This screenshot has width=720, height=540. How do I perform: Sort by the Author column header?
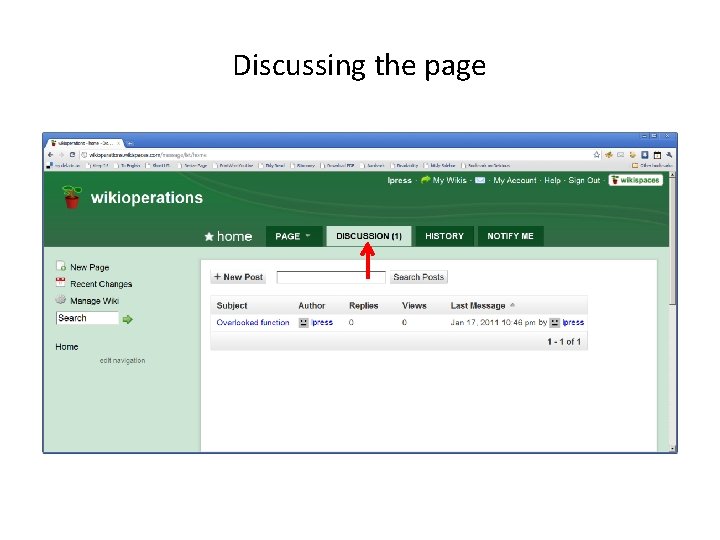tap(311, 305)
